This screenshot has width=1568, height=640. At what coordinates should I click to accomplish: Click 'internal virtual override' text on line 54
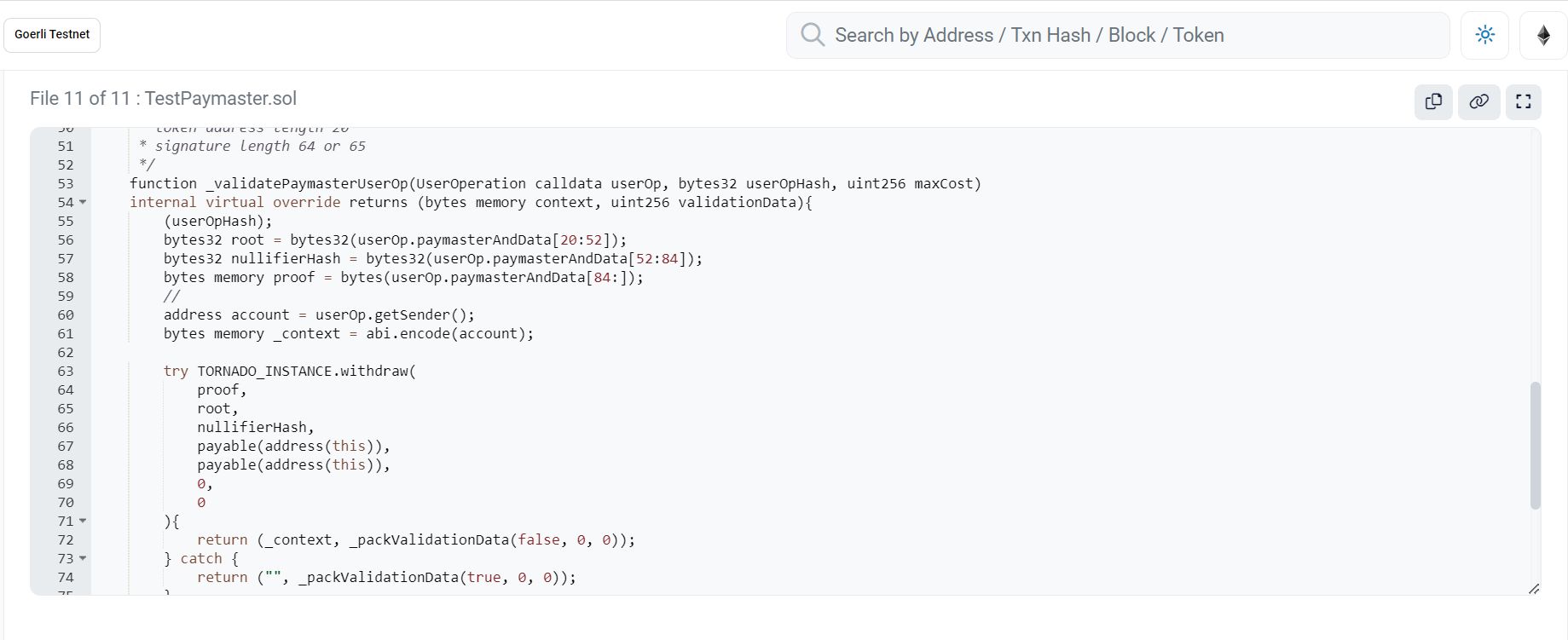[x=234, y=202]
